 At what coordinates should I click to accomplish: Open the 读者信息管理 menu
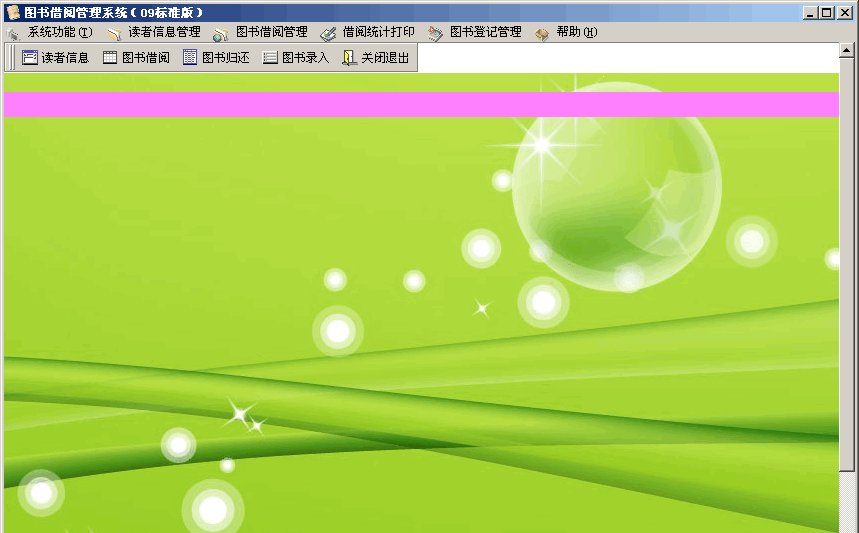(164, 32)
